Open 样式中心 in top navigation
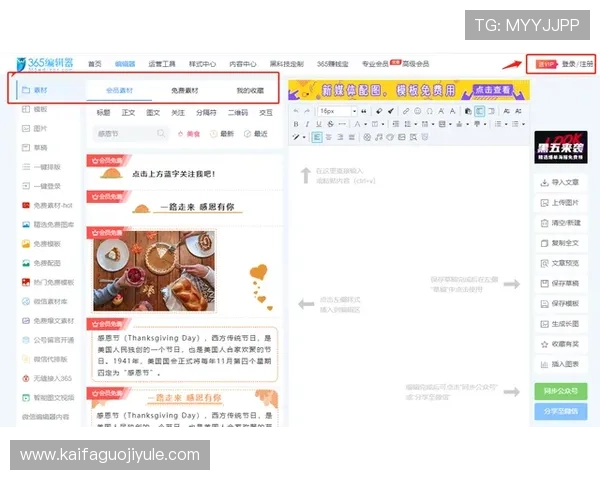Viewport: 600px width, 480px height. [x=202, y=64]
